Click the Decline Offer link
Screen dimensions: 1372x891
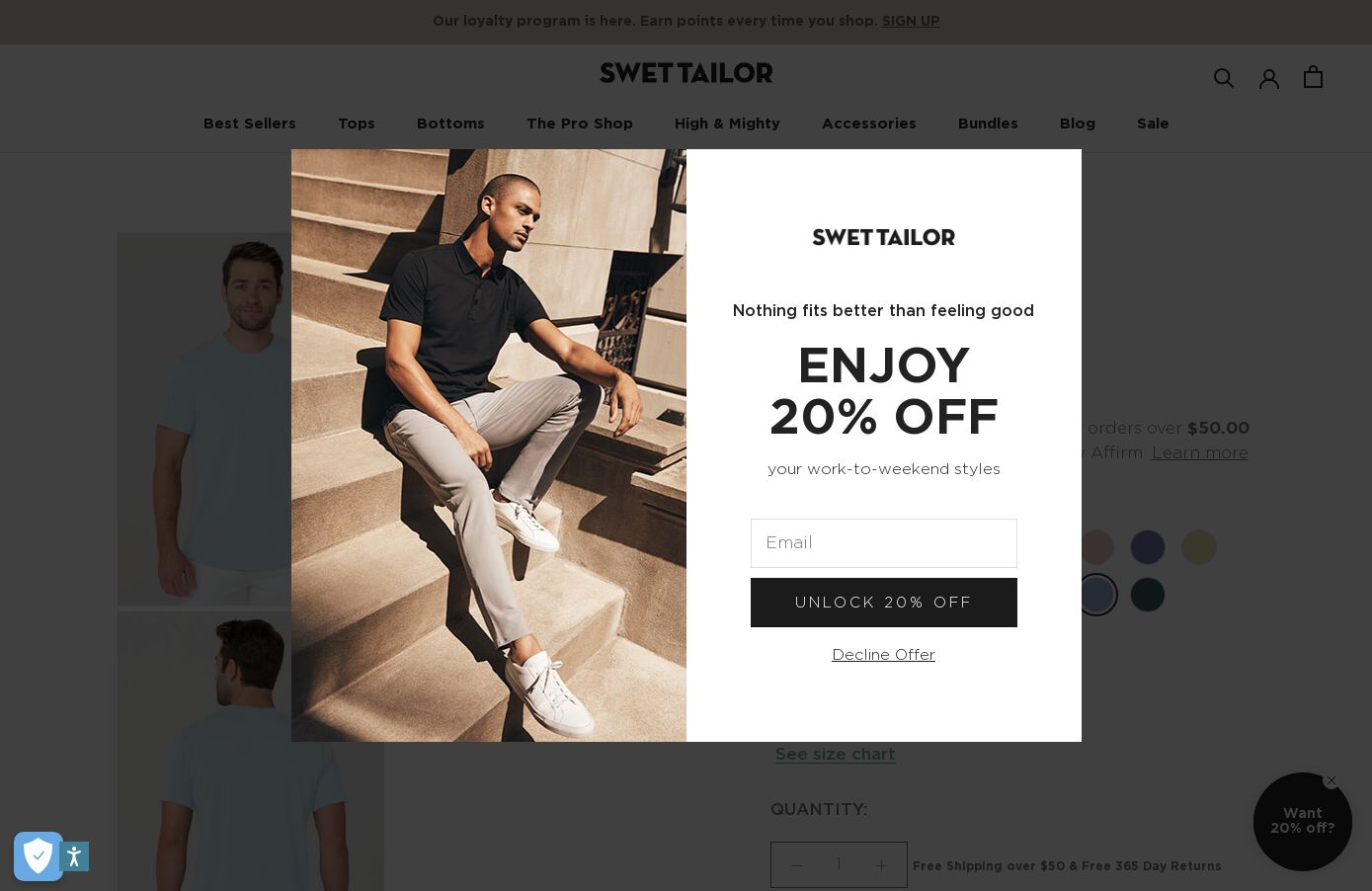click(883, 655)
